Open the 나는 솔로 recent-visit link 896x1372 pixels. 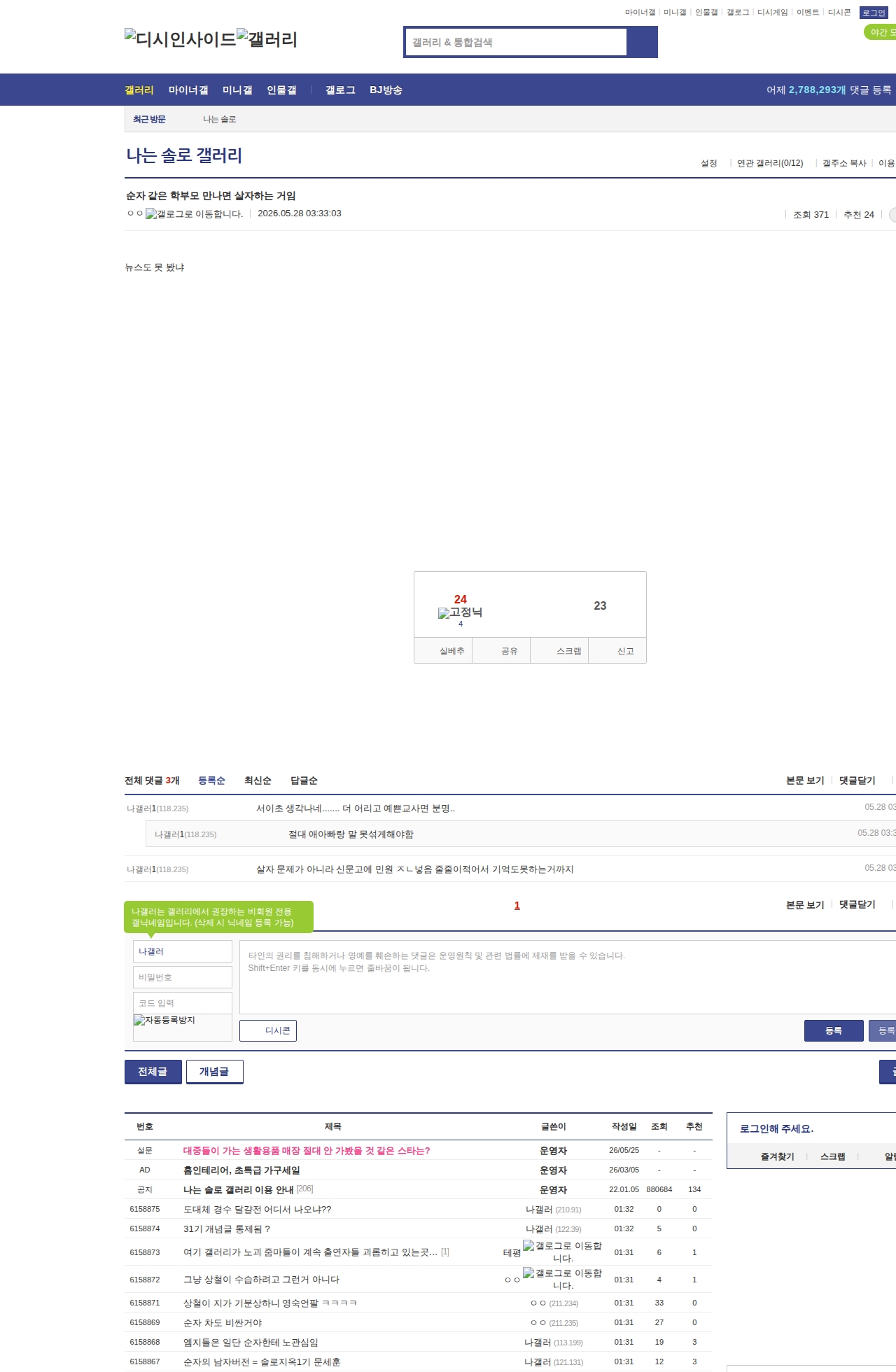coord(220,119)
